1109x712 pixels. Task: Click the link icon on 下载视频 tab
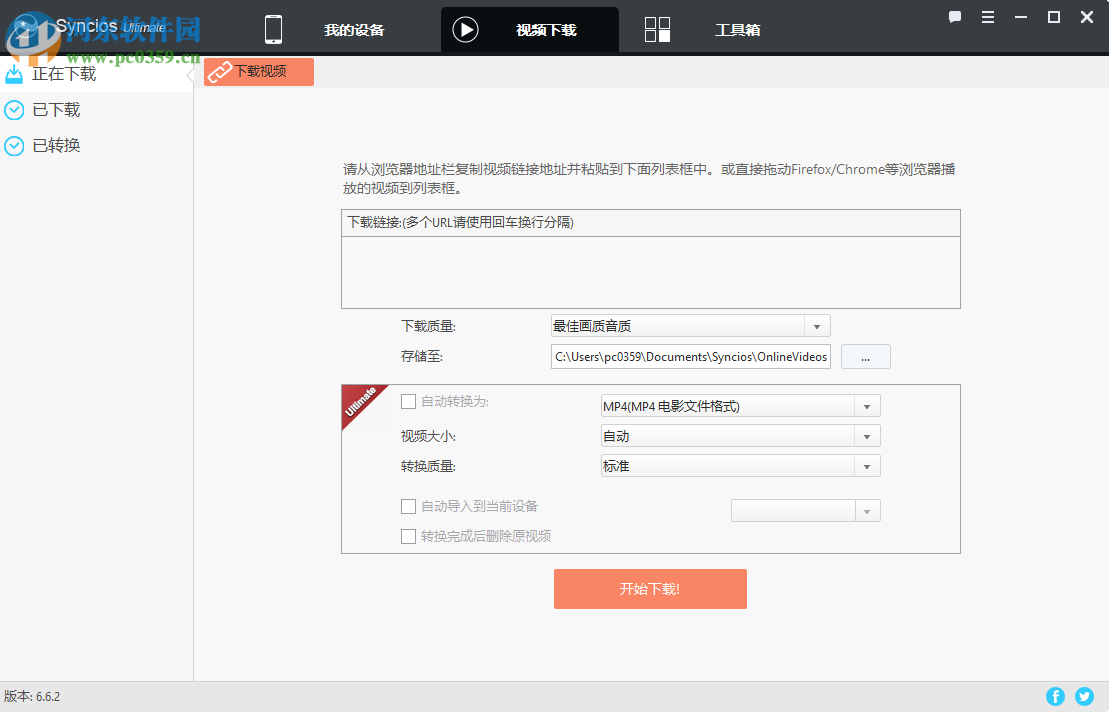[218, 71]
